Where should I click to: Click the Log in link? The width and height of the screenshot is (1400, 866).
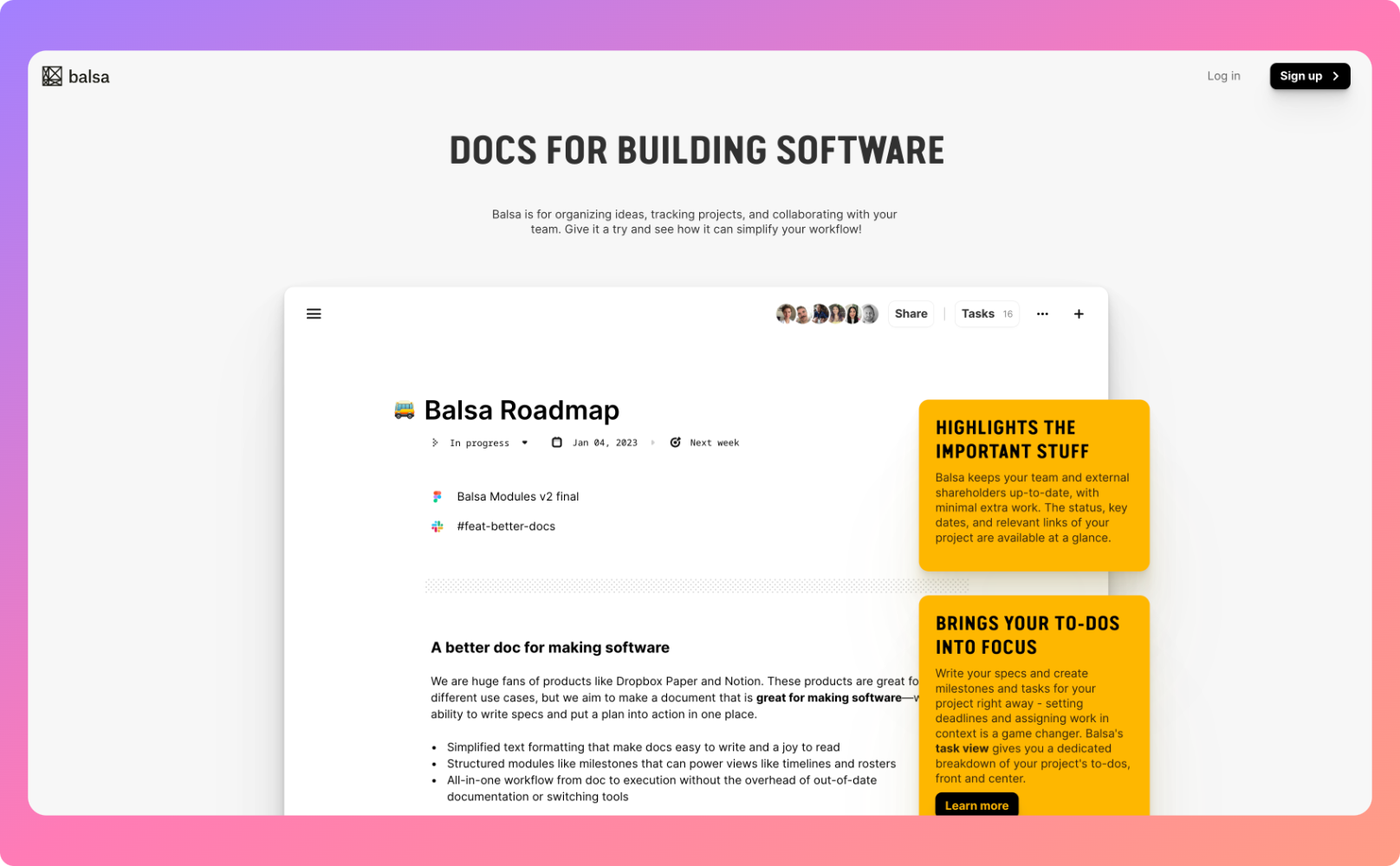[1223, 76]
